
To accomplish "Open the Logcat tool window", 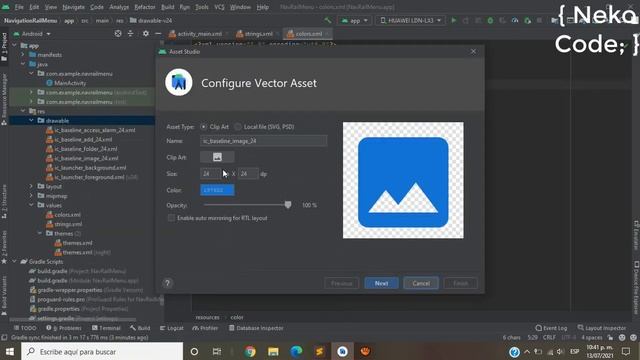I will [171, 328].
